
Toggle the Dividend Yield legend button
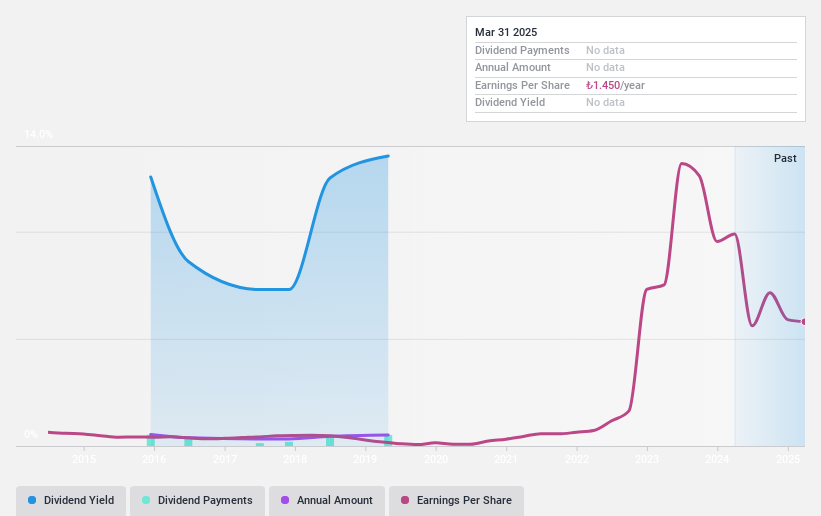(x=71, y=500)
